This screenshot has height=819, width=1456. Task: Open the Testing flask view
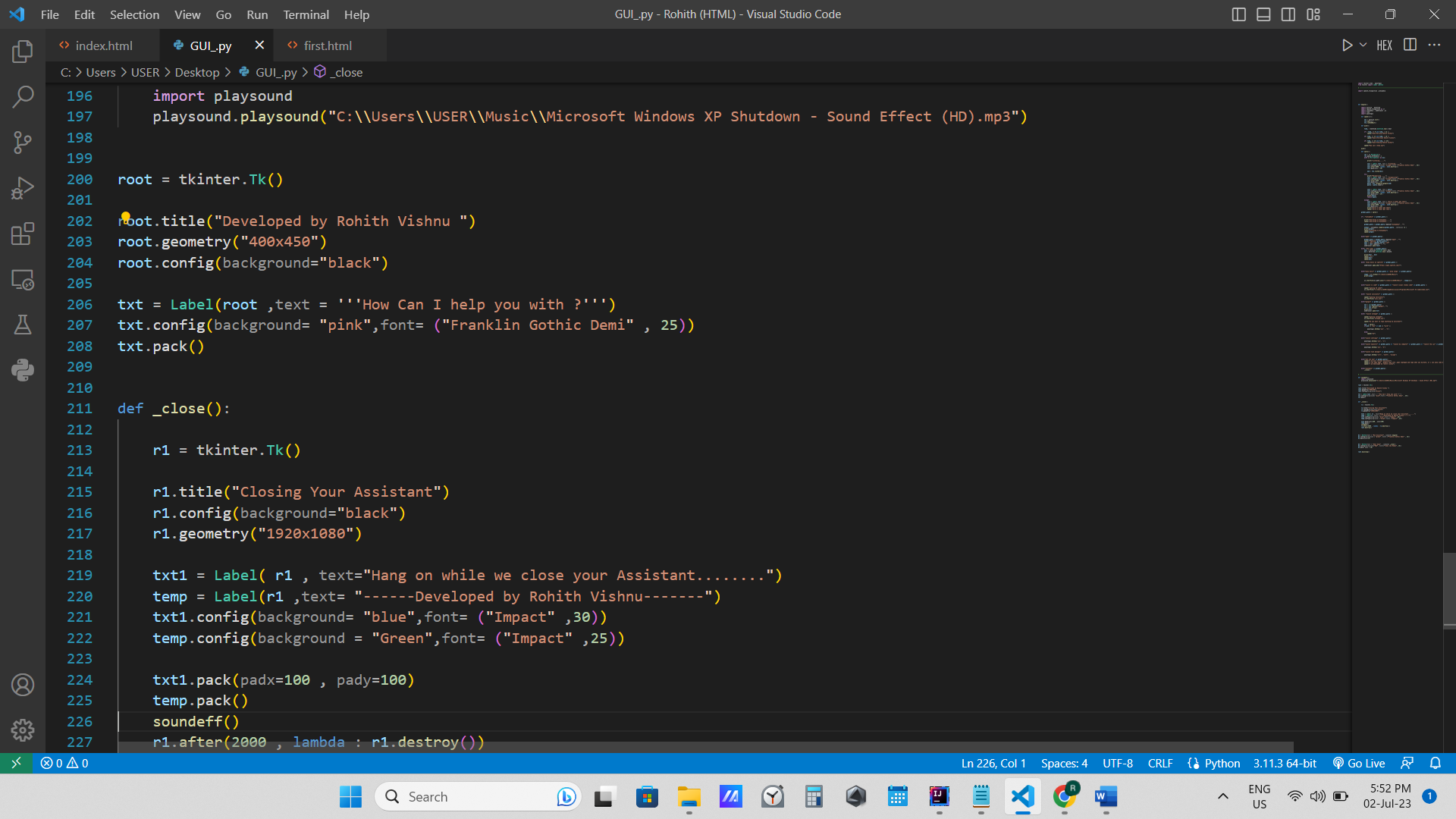pos(23,325)
